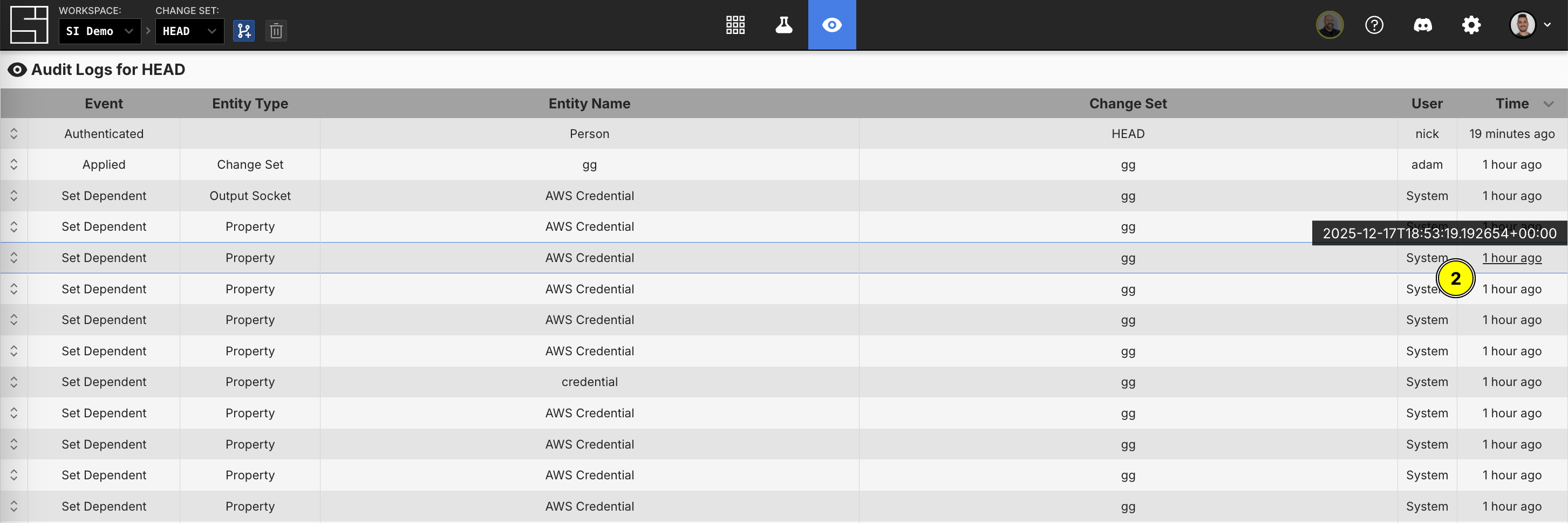This screenshot has width=1568, height=523.
Task: Click the timestamp tooltip showing 2025-12-17
Action: click(x=1440, y=233)
